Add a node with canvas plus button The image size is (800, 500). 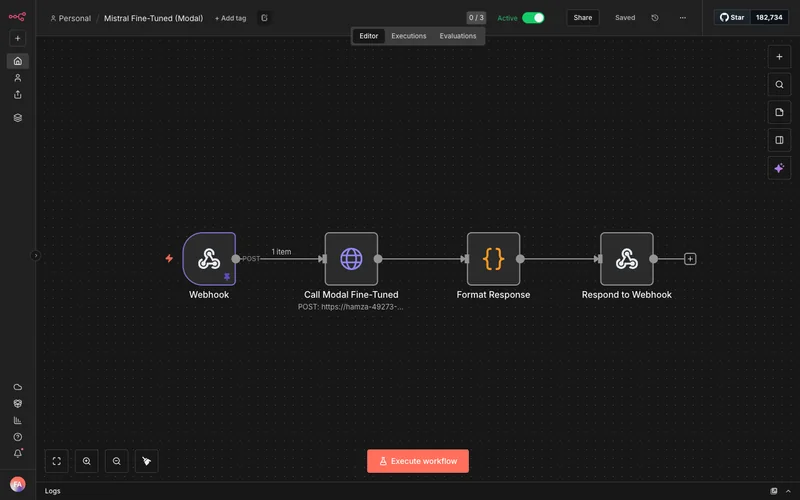point(779,57)
